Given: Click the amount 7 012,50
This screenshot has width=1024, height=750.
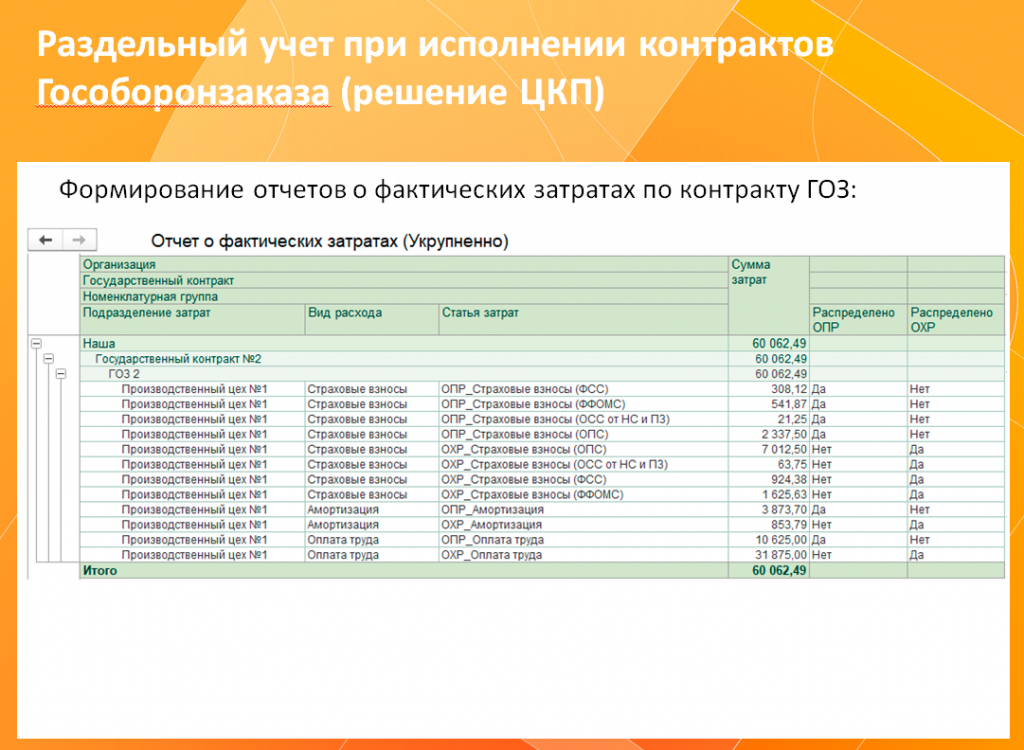Looking at the screenshot, I should point(784,449).
